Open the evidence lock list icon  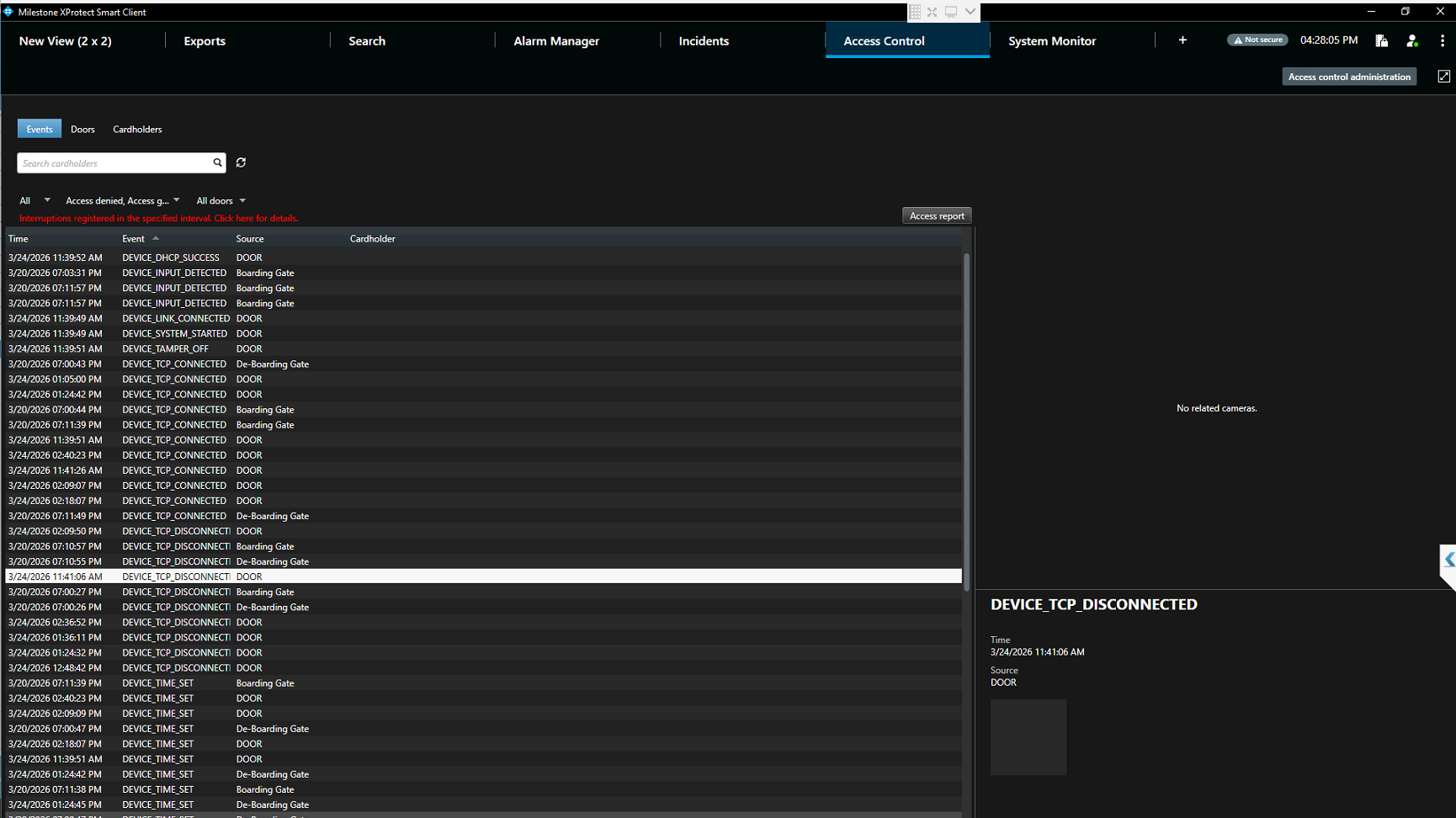1381,40
